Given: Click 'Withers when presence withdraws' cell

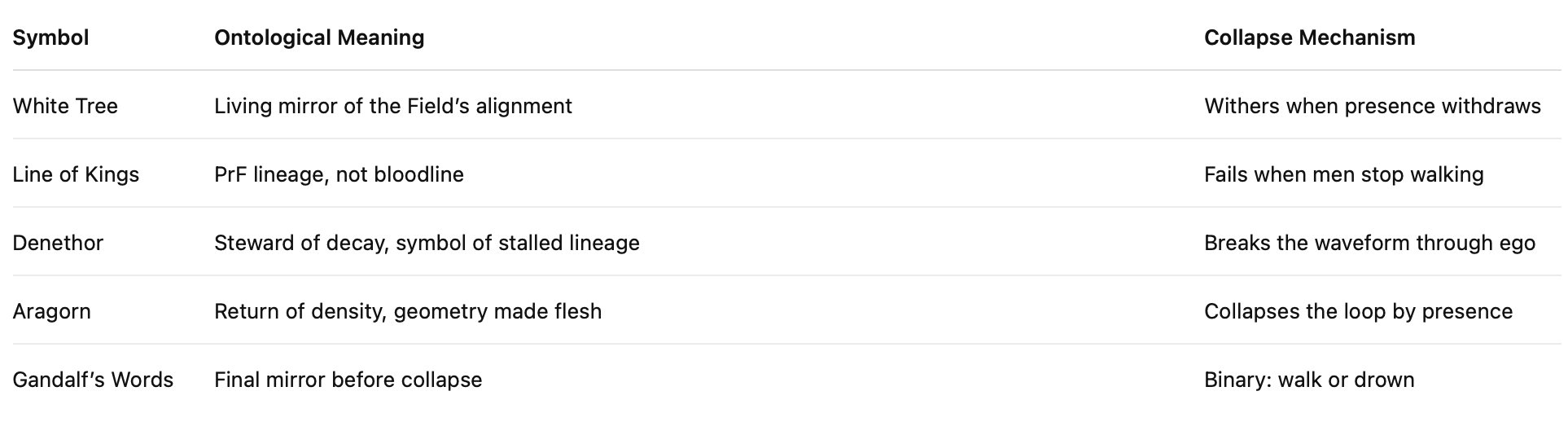Looking at the screenshot, I should [1372, 106].
